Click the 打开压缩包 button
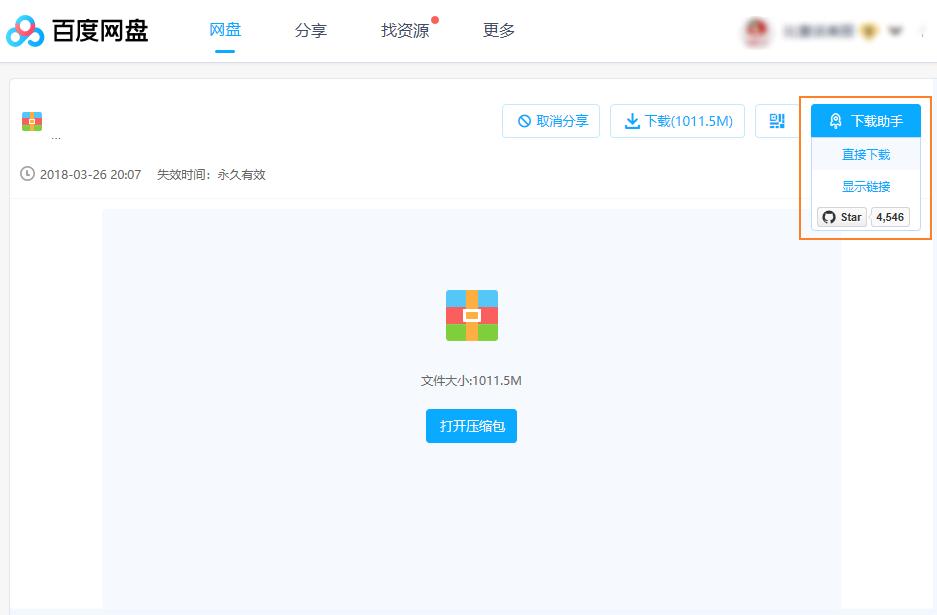 [x=470, y=425]
